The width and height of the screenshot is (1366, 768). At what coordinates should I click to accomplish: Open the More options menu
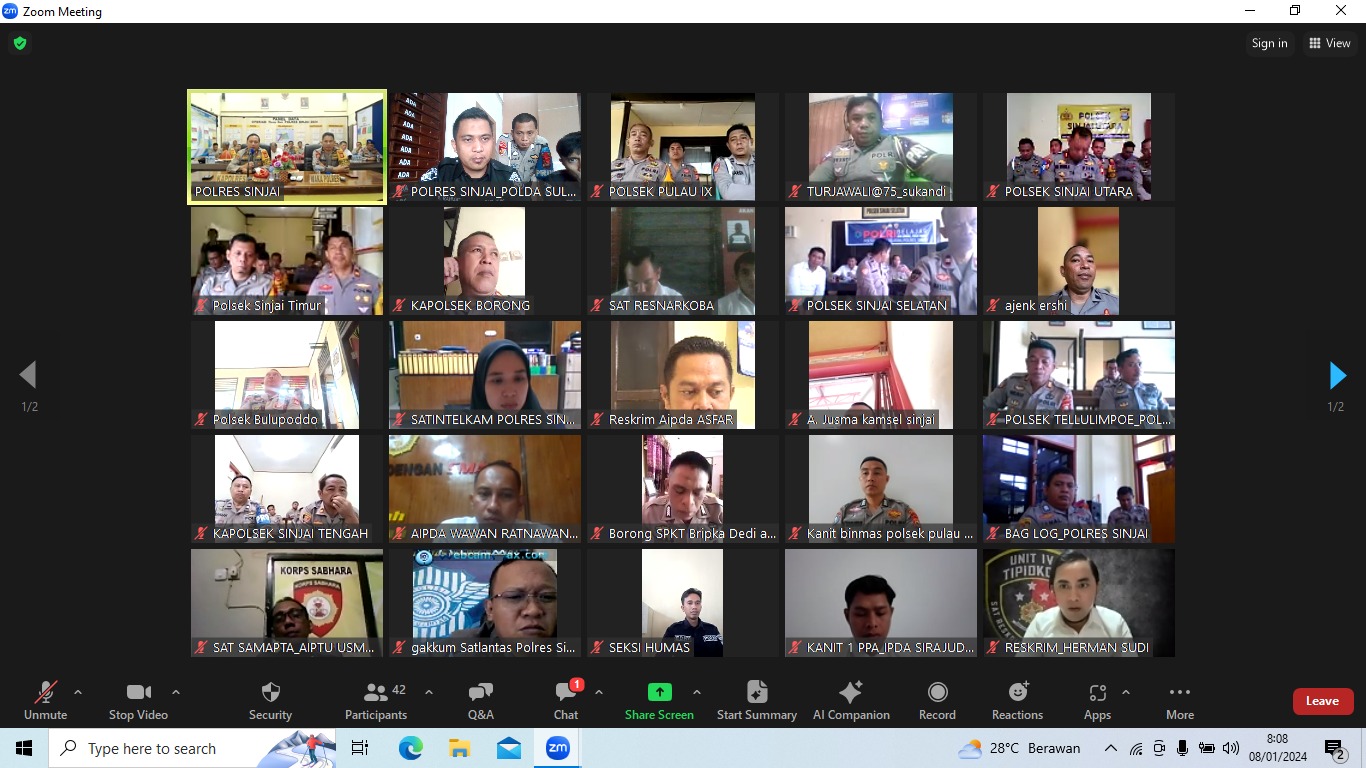point(1180,700)
